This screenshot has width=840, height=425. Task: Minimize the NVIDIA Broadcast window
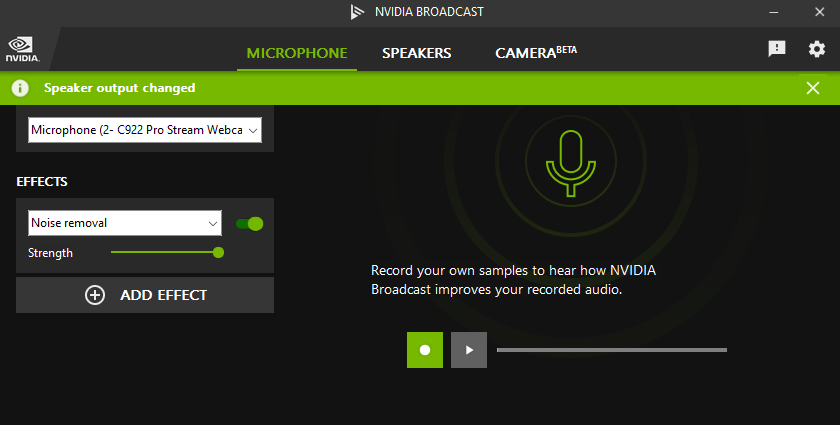774,12
